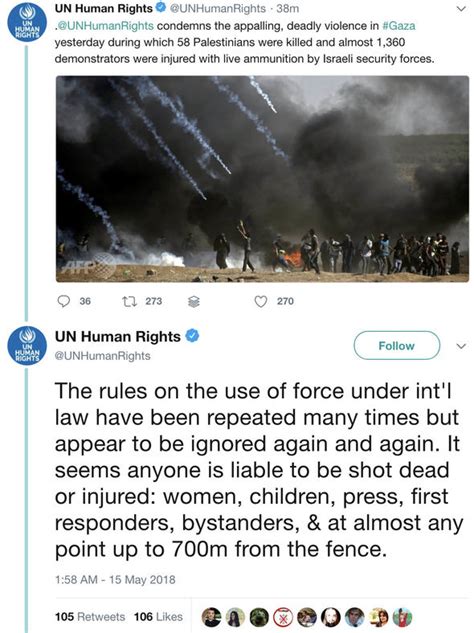Open the 1:58 AM - 15 May 2018 timestamp

coord(115,580)
